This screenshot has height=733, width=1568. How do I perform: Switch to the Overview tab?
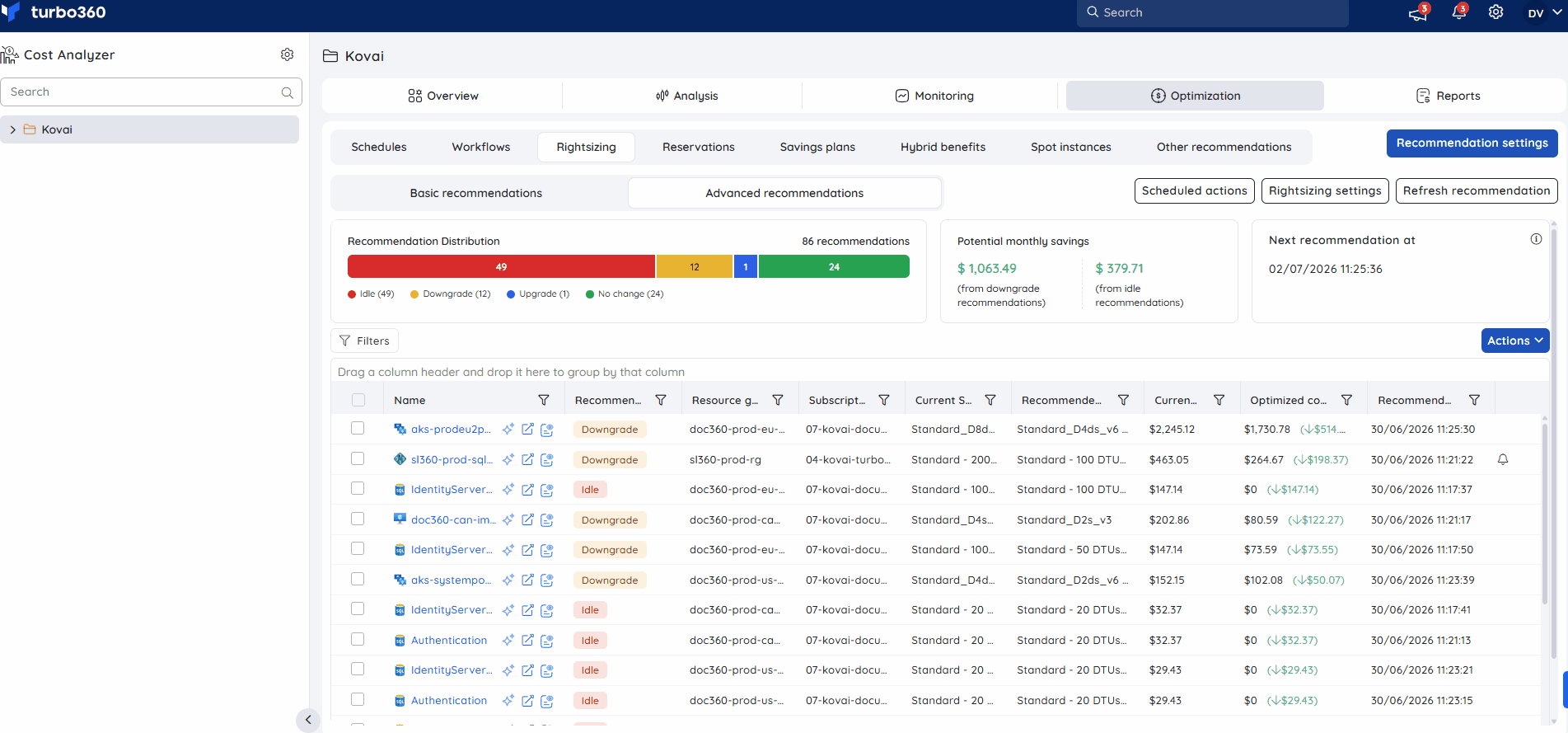442,96
